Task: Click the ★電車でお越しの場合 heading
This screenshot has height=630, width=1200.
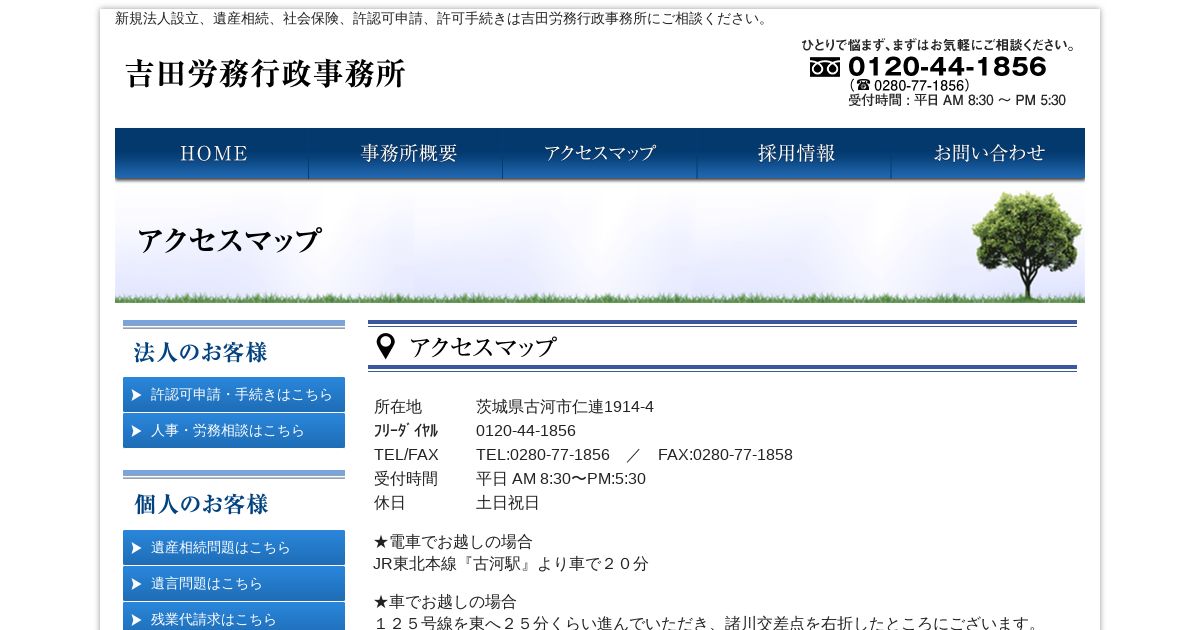Action: click(x=453, y=542)
